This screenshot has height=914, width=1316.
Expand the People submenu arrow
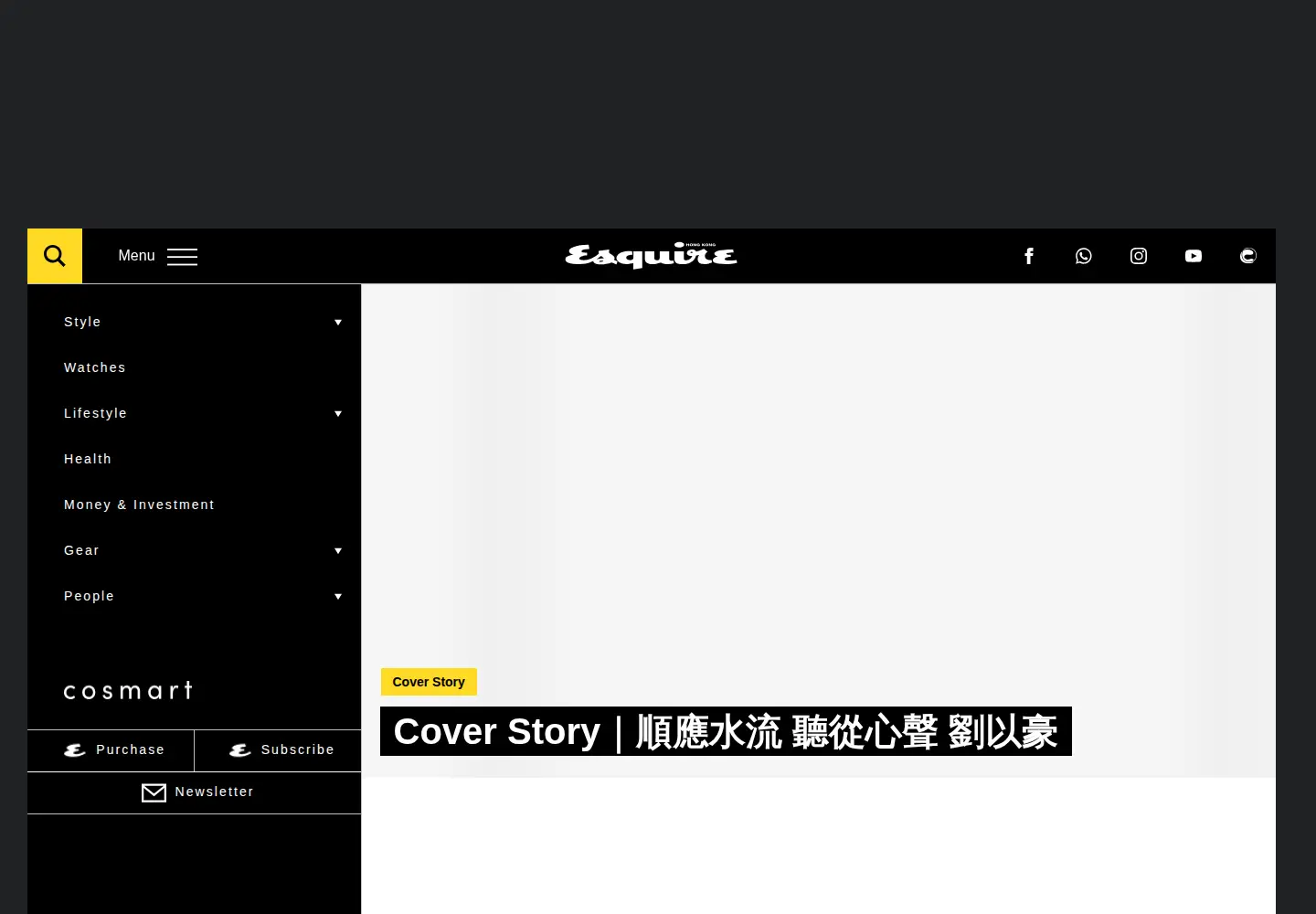338,597
